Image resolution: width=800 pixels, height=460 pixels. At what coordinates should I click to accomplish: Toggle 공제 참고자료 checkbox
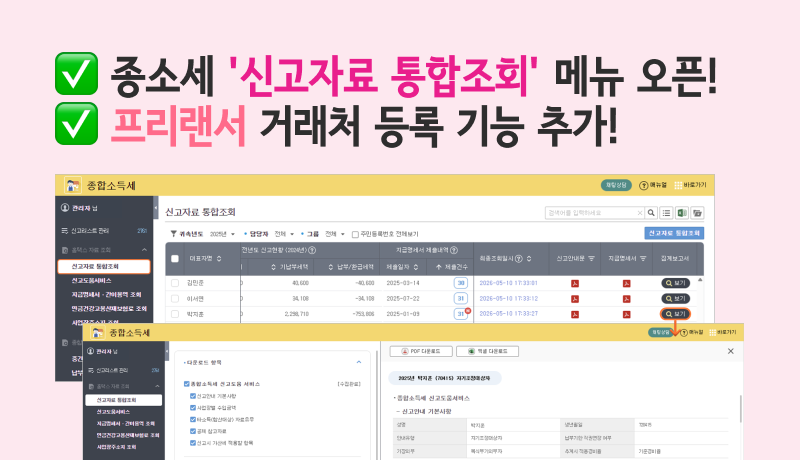click(193, 431)
